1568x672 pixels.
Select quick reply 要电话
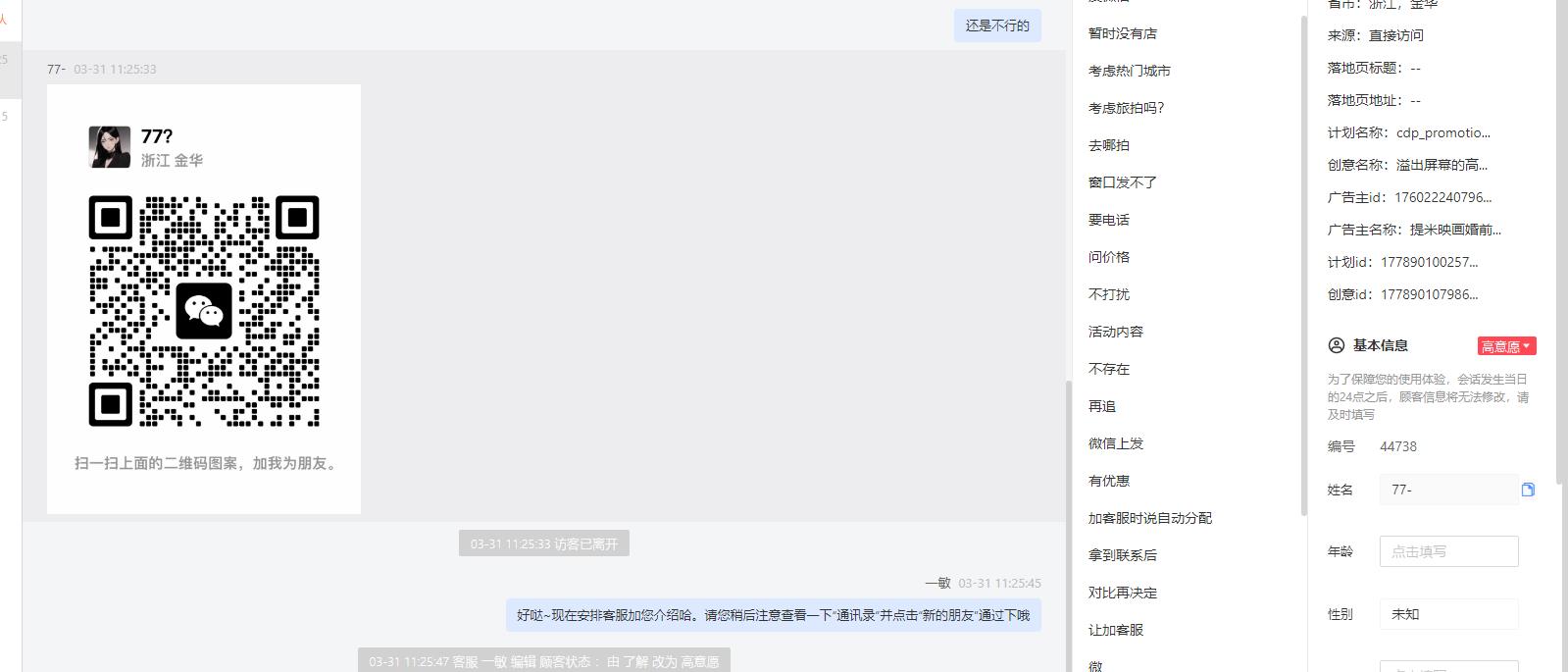pos(1109,220)
